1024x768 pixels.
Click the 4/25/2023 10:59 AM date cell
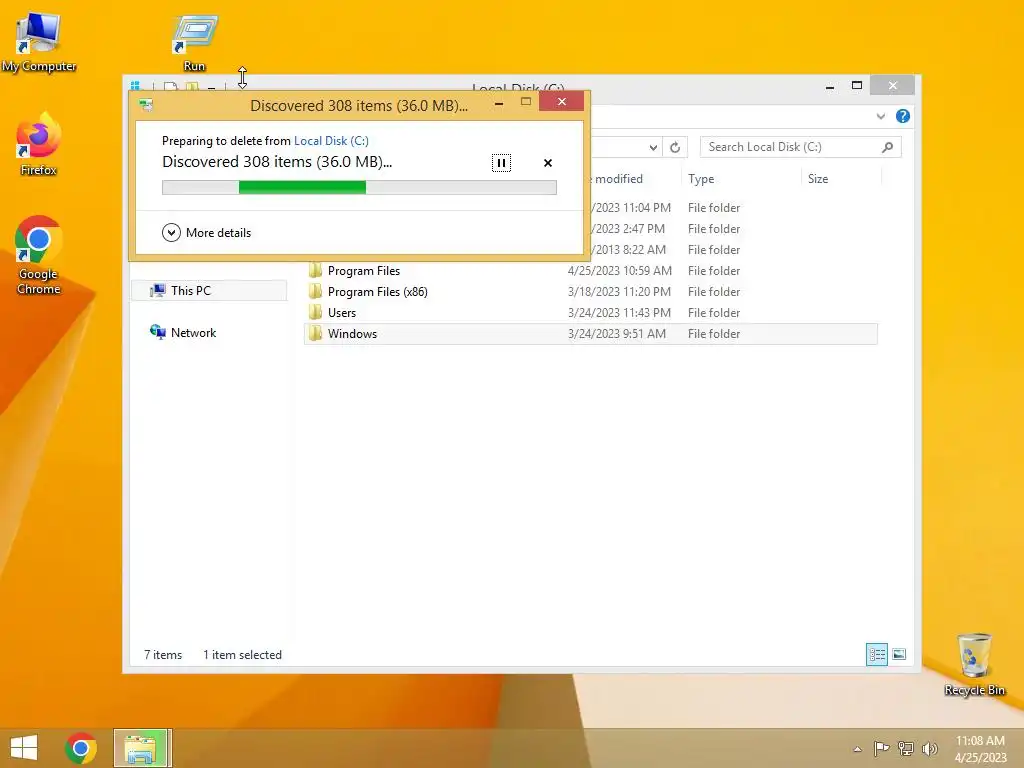coord(620,271)
